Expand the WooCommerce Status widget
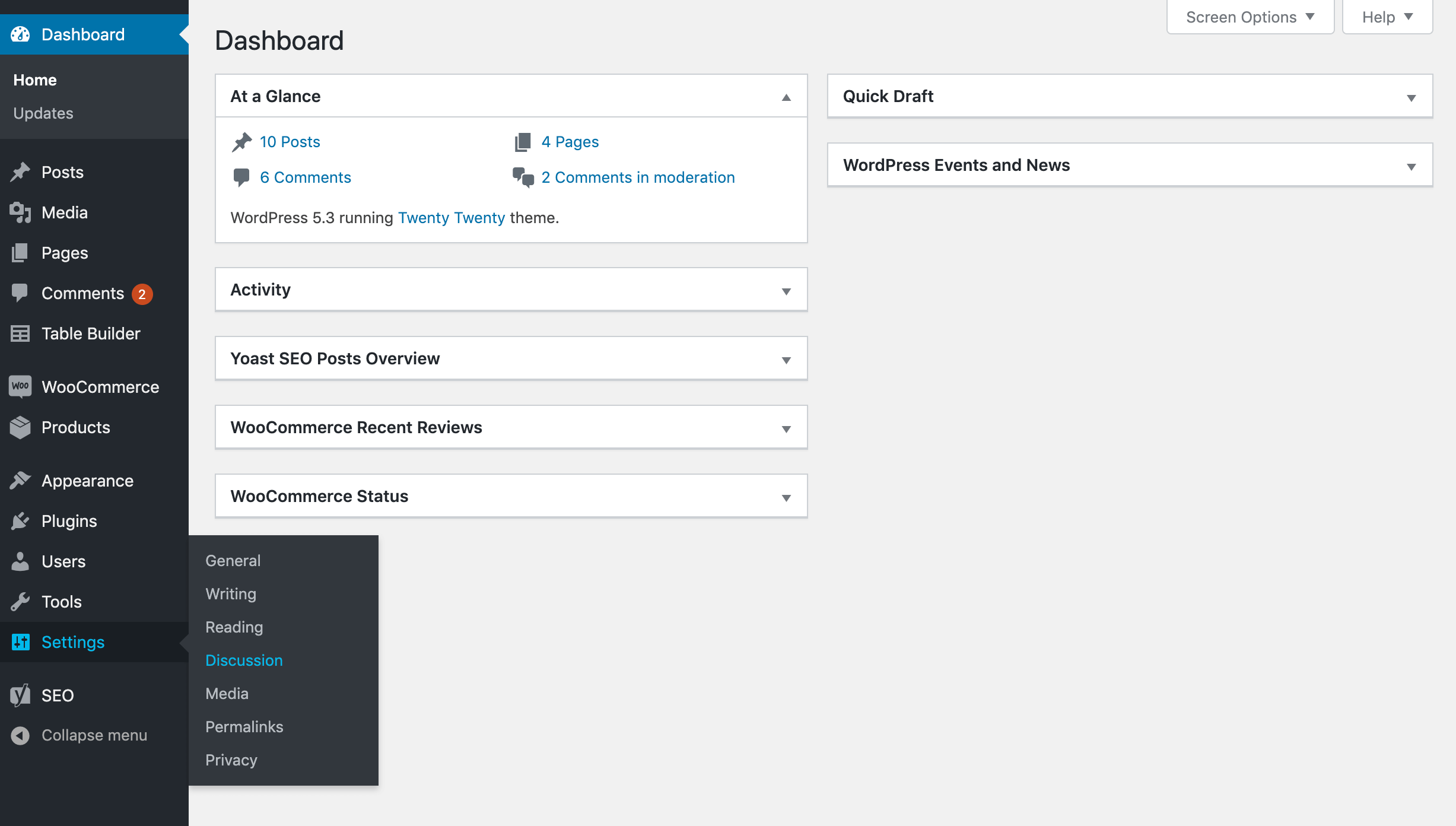 click(x=786, y=497)
